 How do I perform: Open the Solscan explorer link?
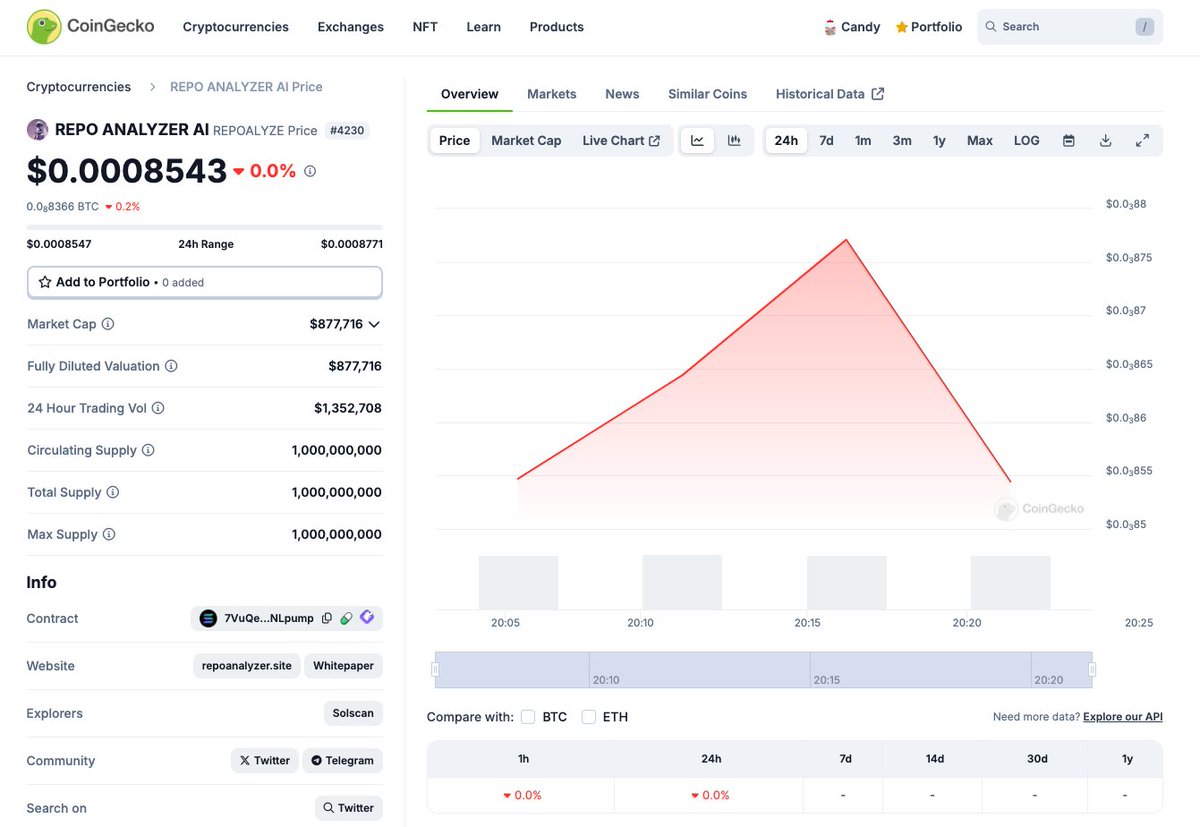point(353,713)
